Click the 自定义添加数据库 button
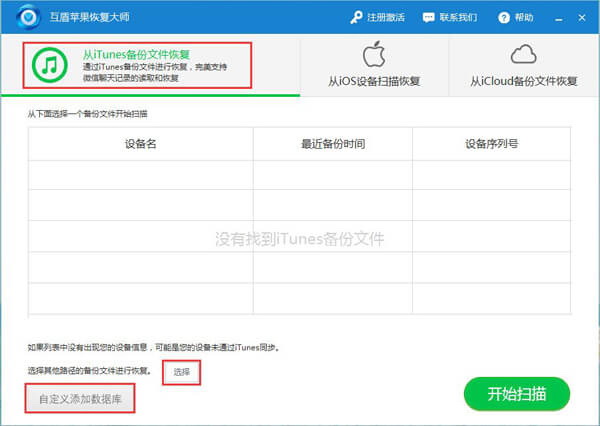Viewport: 600px width, 426px height. (80, 398)
